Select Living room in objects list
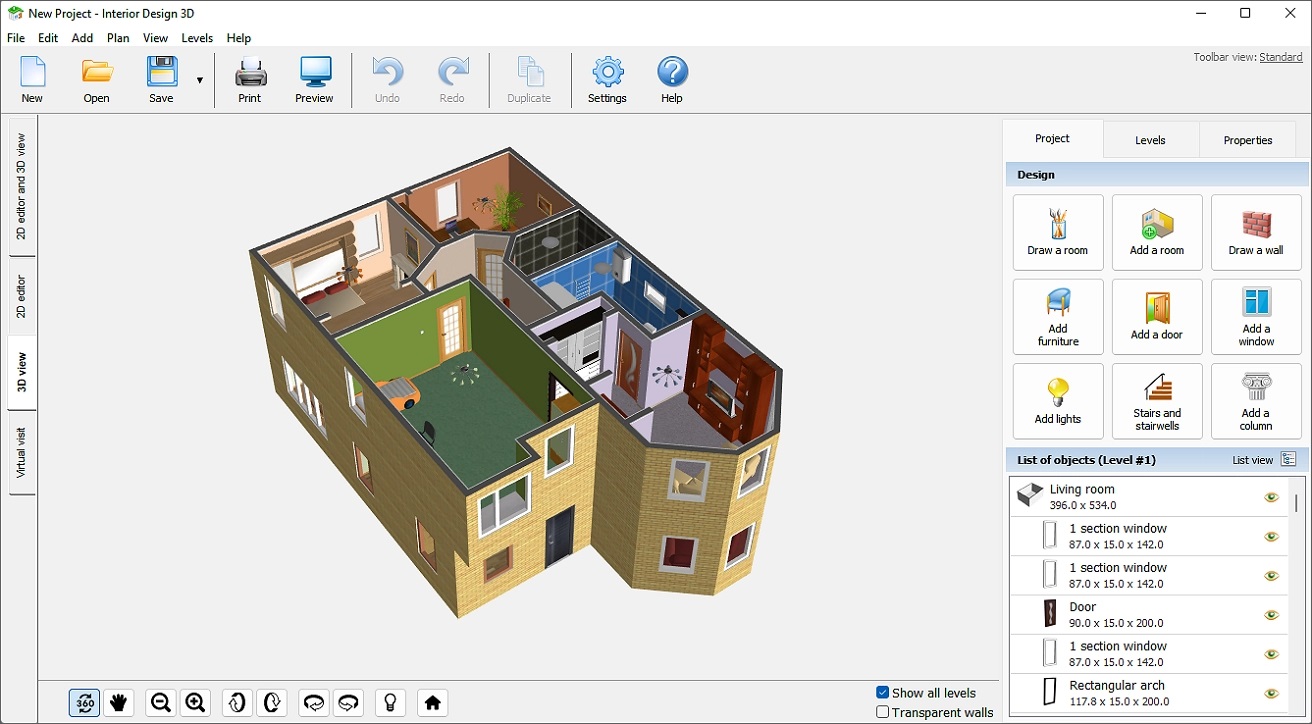 pos(1148,497)
